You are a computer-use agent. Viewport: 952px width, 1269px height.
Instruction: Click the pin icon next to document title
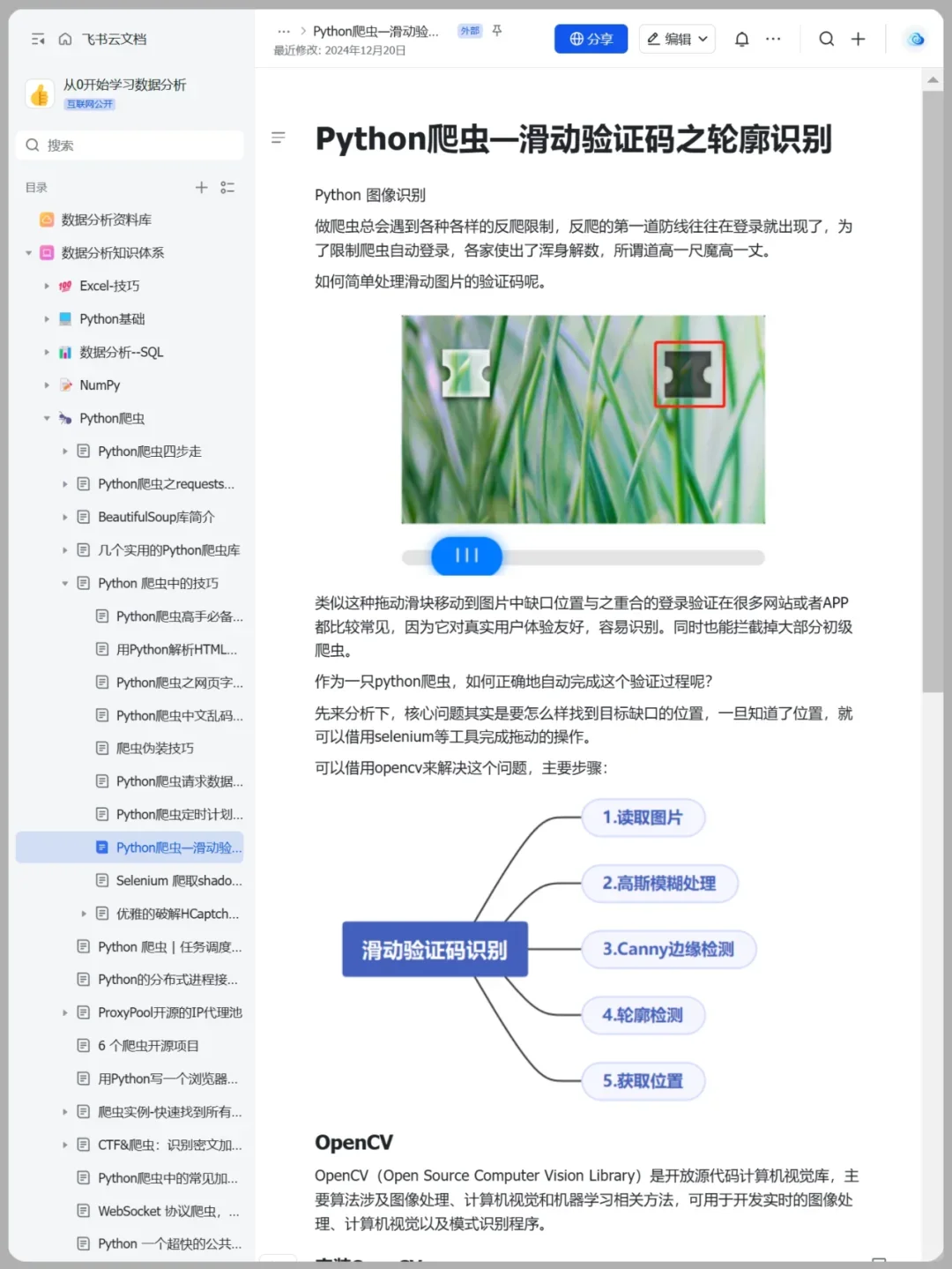click(497, 30)
